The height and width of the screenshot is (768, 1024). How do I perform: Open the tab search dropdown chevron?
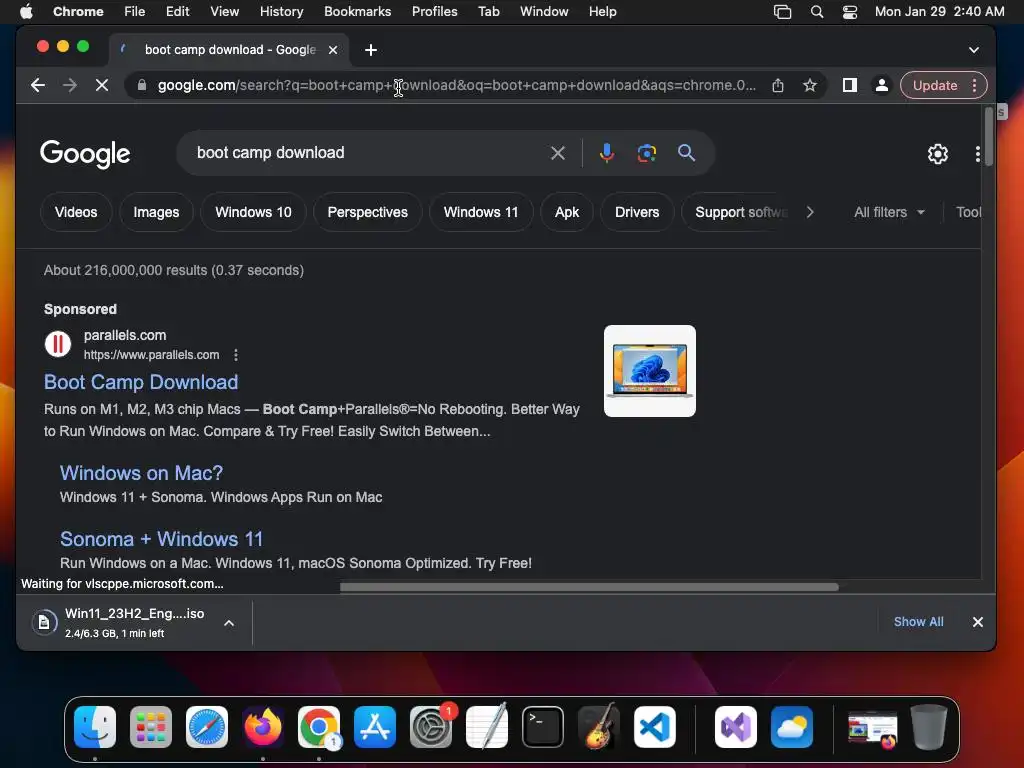click(x=974, y=50)
